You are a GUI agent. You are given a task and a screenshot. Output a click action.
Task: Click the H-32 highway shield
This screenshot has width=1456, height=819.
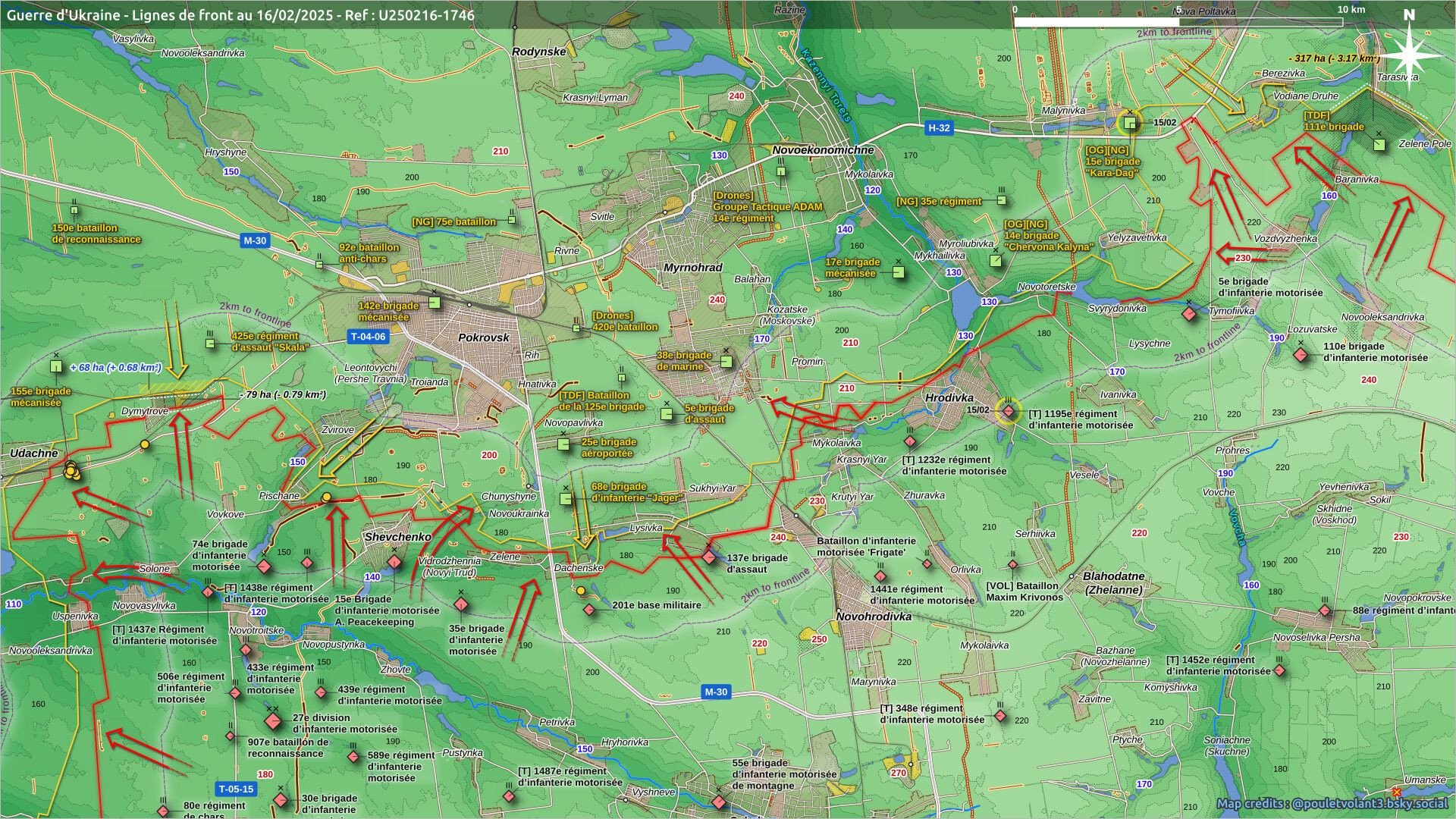pyautogui.click(x=939, y=128)
